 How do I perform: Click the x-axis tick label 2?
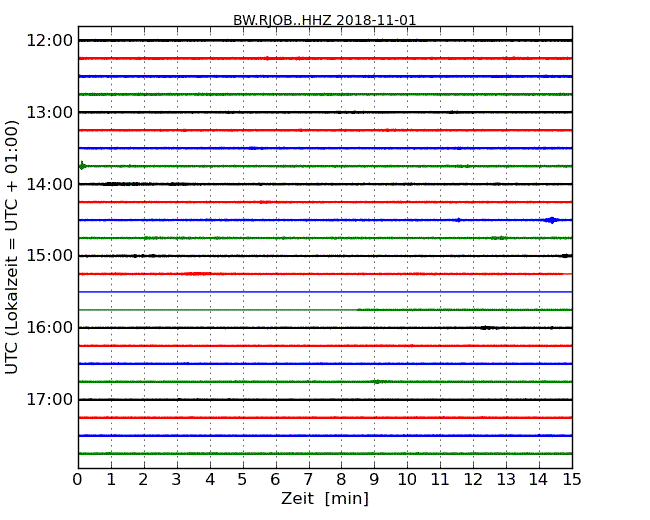pos(143,480)
